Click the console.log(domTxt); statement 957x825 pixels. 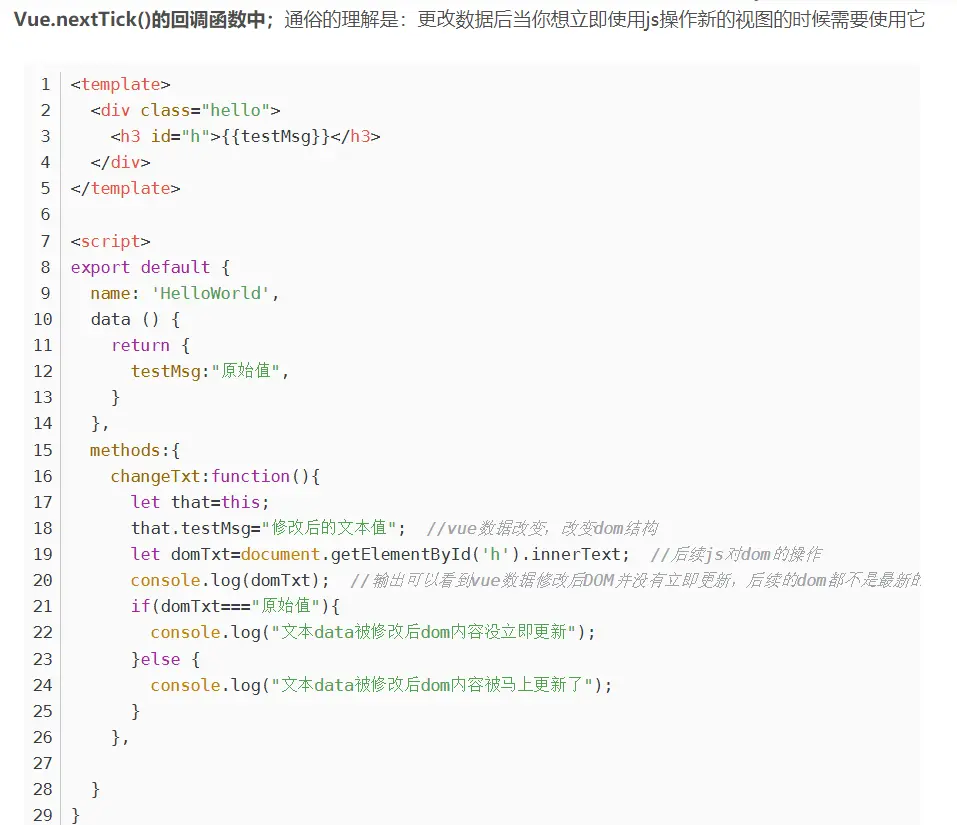click(230, 580)
